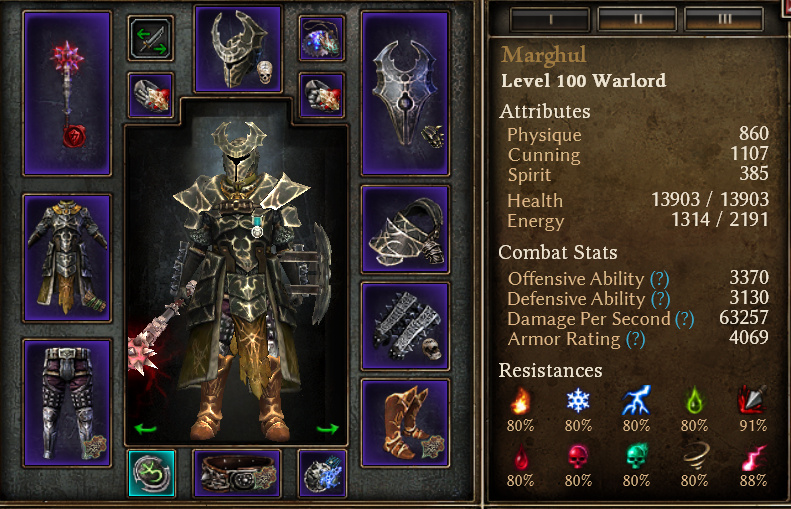Select the equipped shield slot

(405, 94)
